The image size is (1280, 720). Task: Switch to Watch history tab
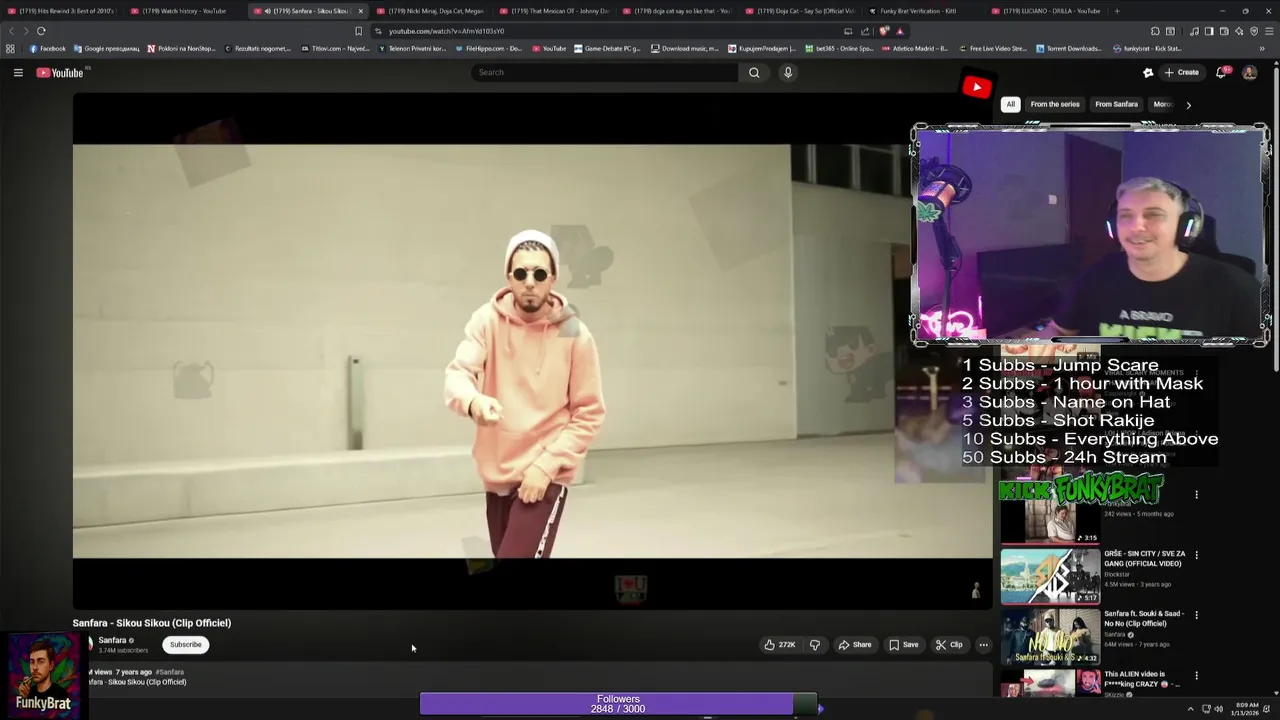click(x=179, y=11)
